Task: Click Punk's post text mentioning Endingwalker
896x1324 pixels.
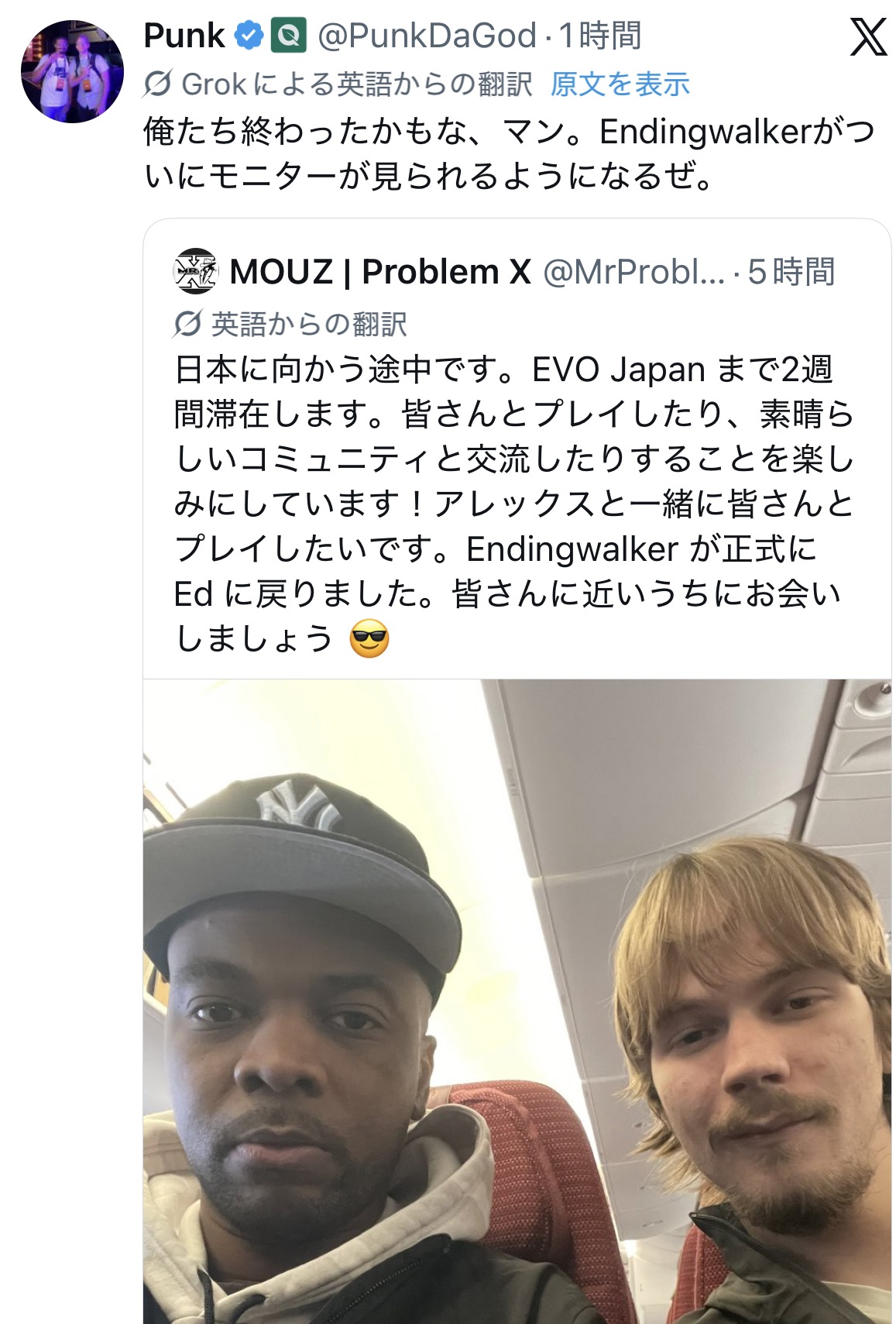Action: 509,154
